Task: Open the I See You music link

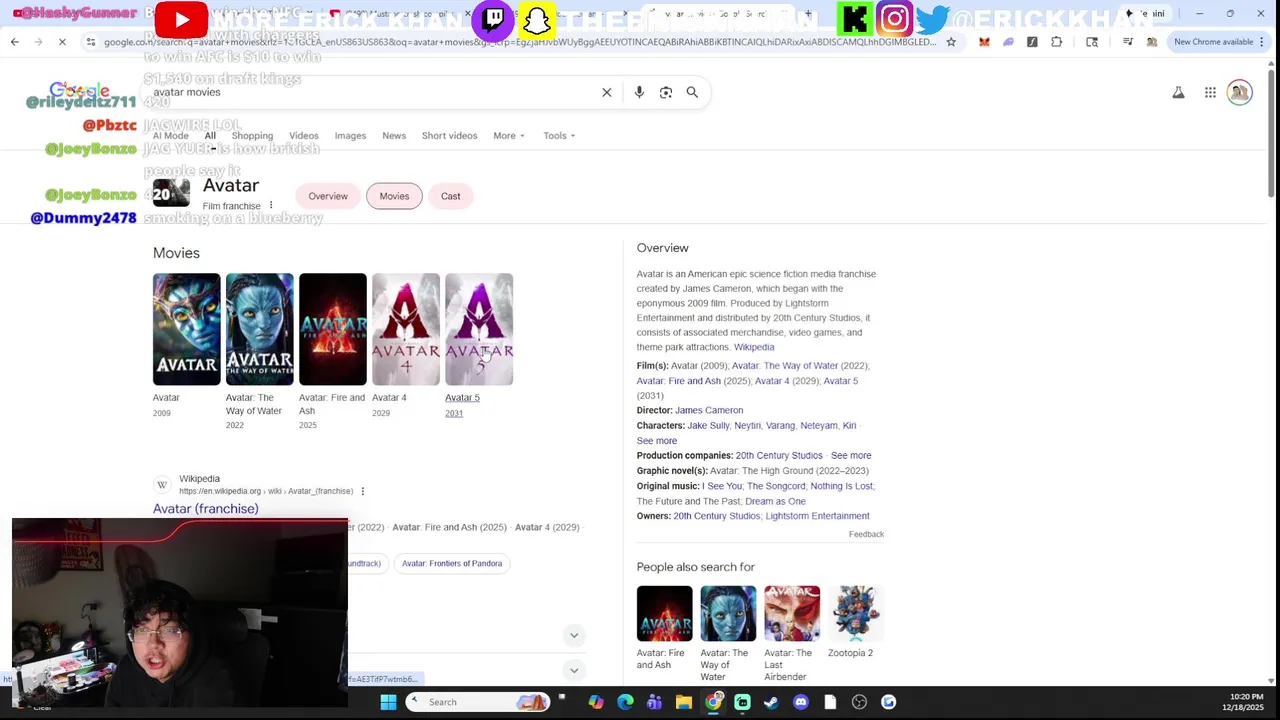Action: [722, 486]
